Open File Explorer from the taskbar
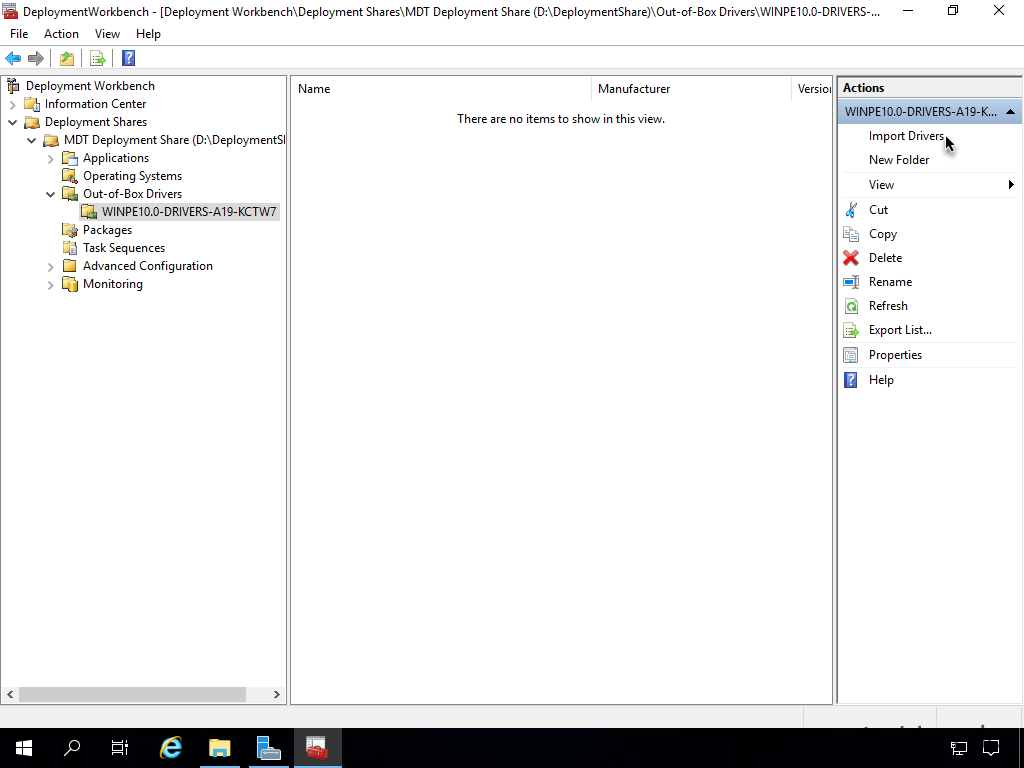This screenshot has height=768, width=1024. [220, 748]
